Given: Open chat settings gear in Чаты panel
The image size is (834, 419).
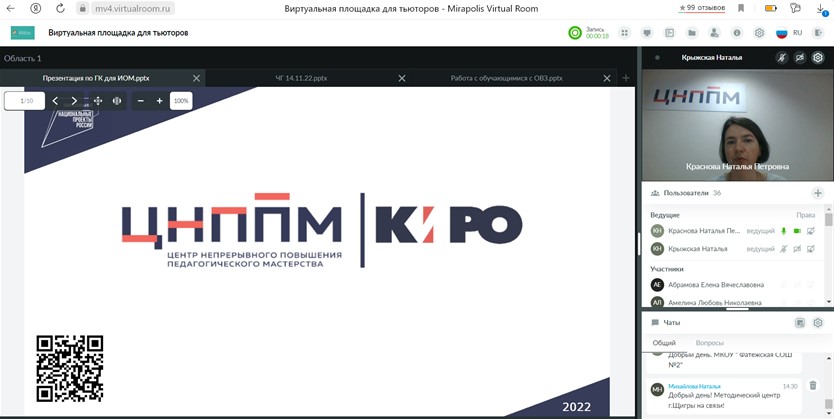Looking at the screenshot, I should pos(818,323).
